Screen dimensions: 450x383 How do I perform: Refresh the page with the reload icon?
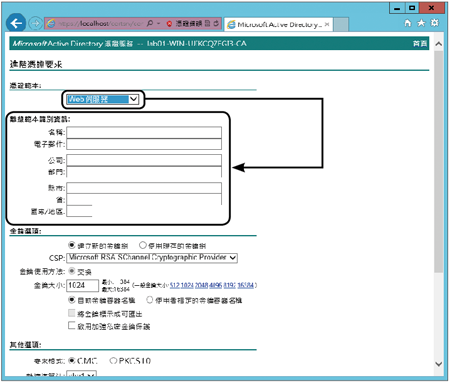pos(216,23)
